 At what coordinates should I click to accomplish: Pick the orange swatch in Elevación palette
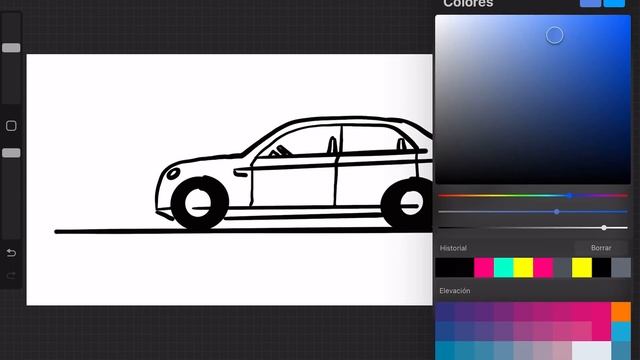(621, 312)
